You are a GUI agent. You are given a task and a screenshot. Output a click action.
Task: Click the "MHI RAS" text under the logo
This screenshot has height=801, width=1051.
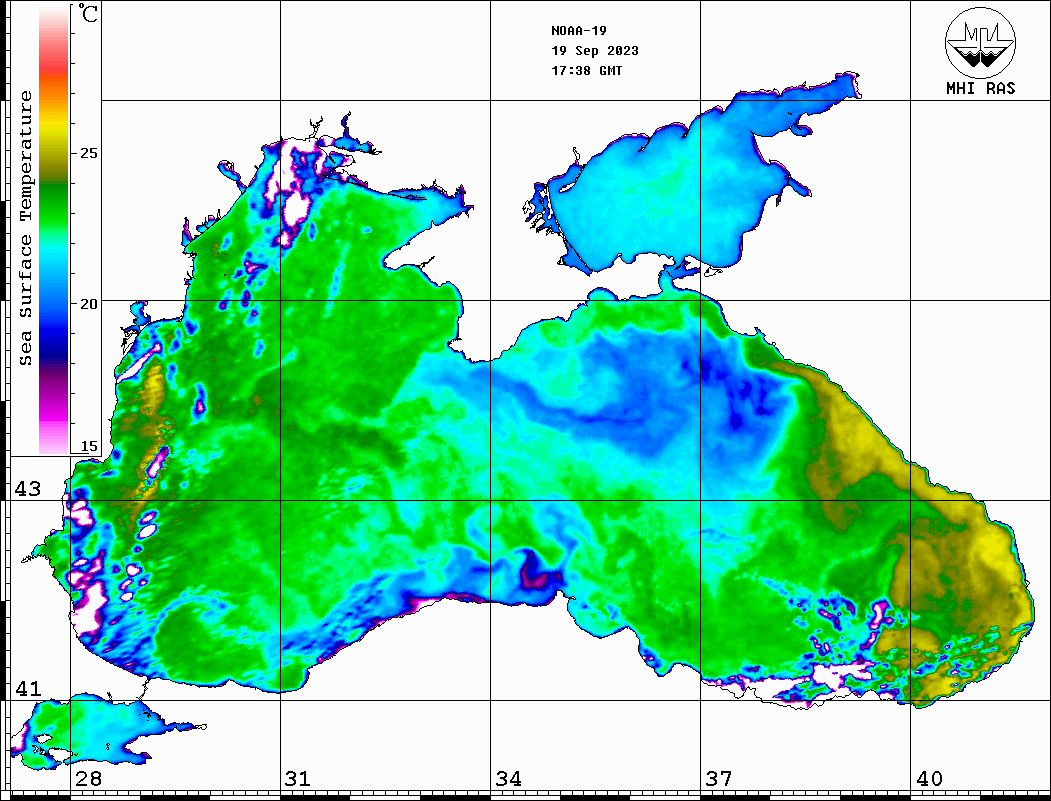980,89
